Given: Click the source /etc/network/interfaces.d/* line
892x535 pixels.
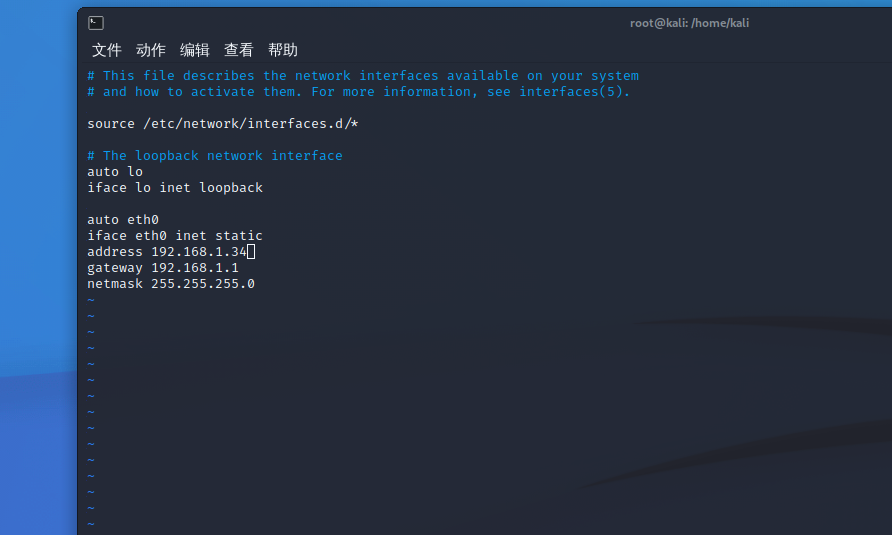Looking at the screenshot, I should click(x=222, y=124).
